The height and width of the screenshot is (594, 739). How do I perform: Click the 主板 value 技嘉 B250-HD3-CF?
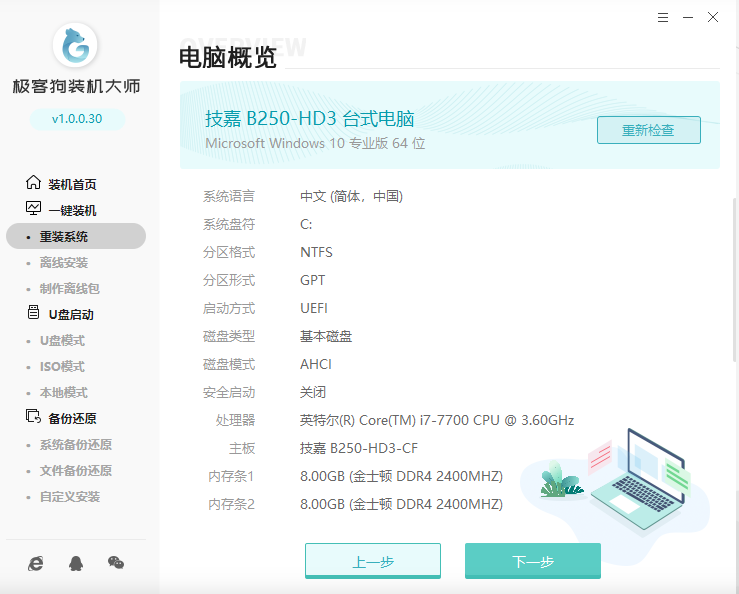[359, 448]
